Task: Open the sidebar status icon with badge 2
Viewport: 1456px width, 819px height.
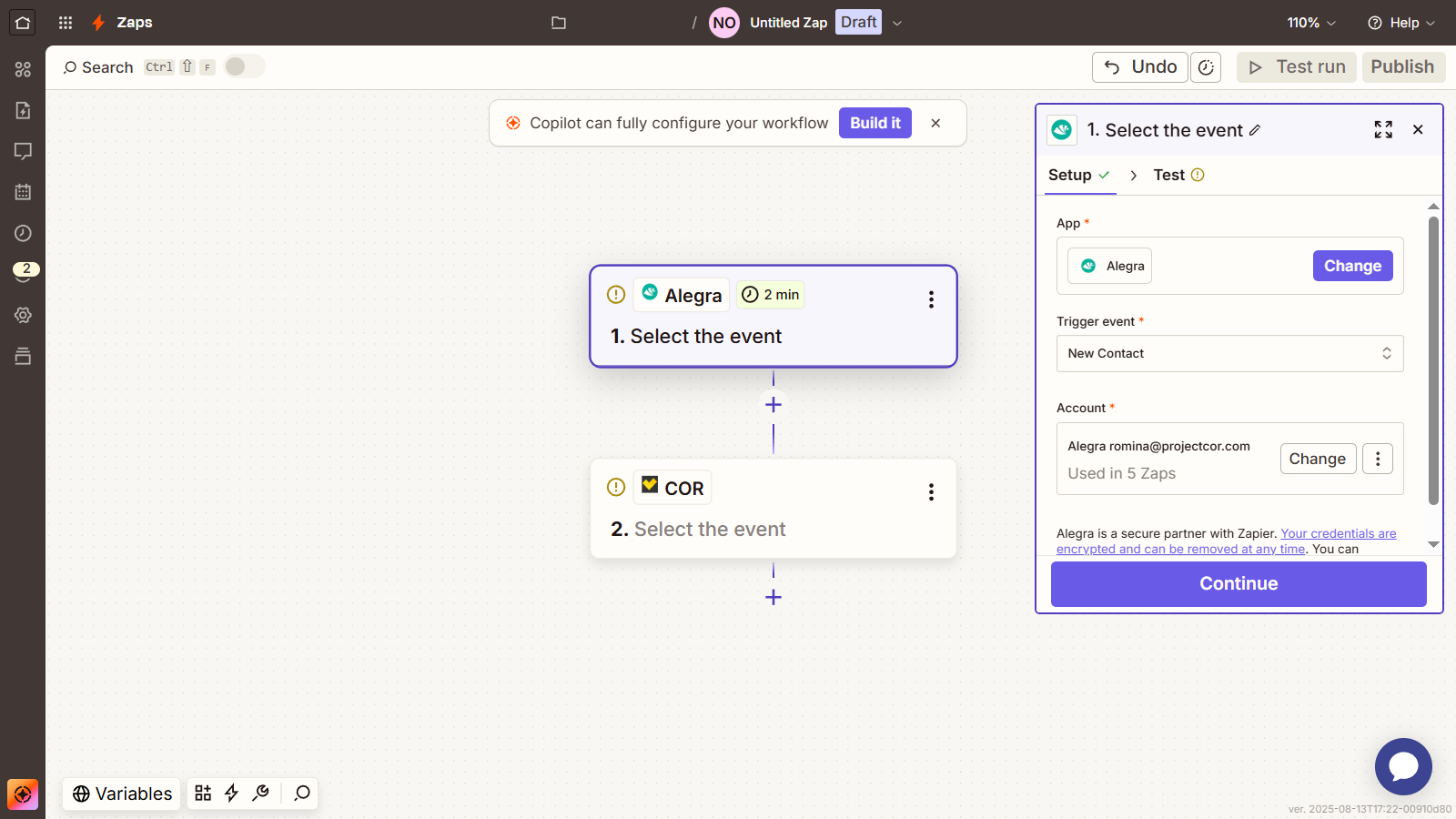Action: coord(25,272)
